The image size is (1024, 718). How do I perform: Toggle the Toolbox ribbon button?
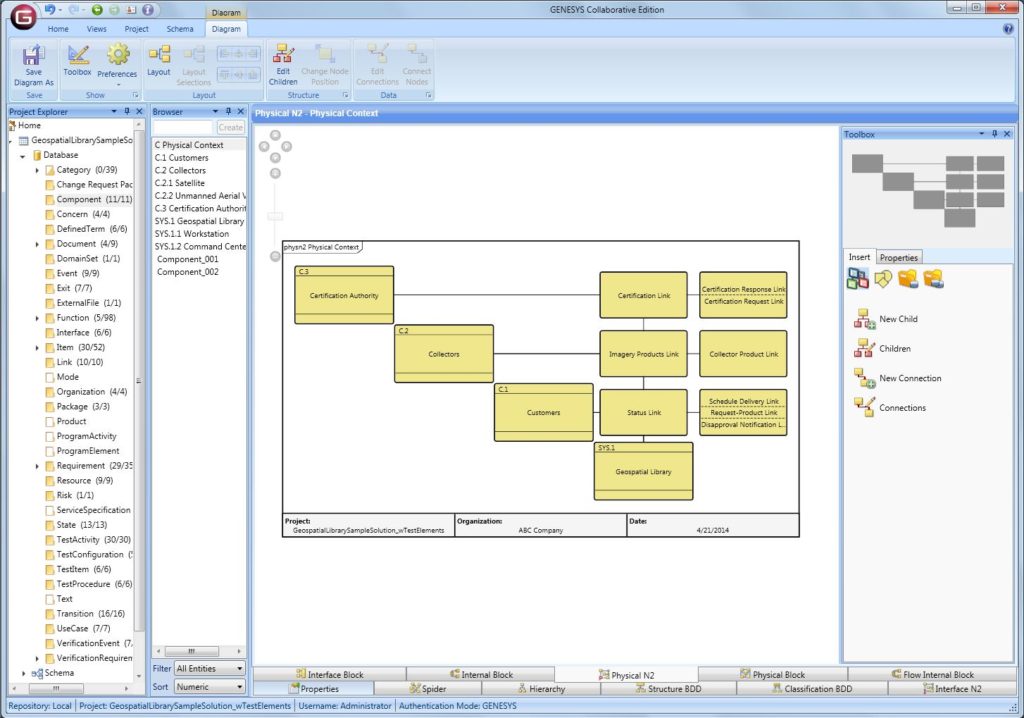77,61
